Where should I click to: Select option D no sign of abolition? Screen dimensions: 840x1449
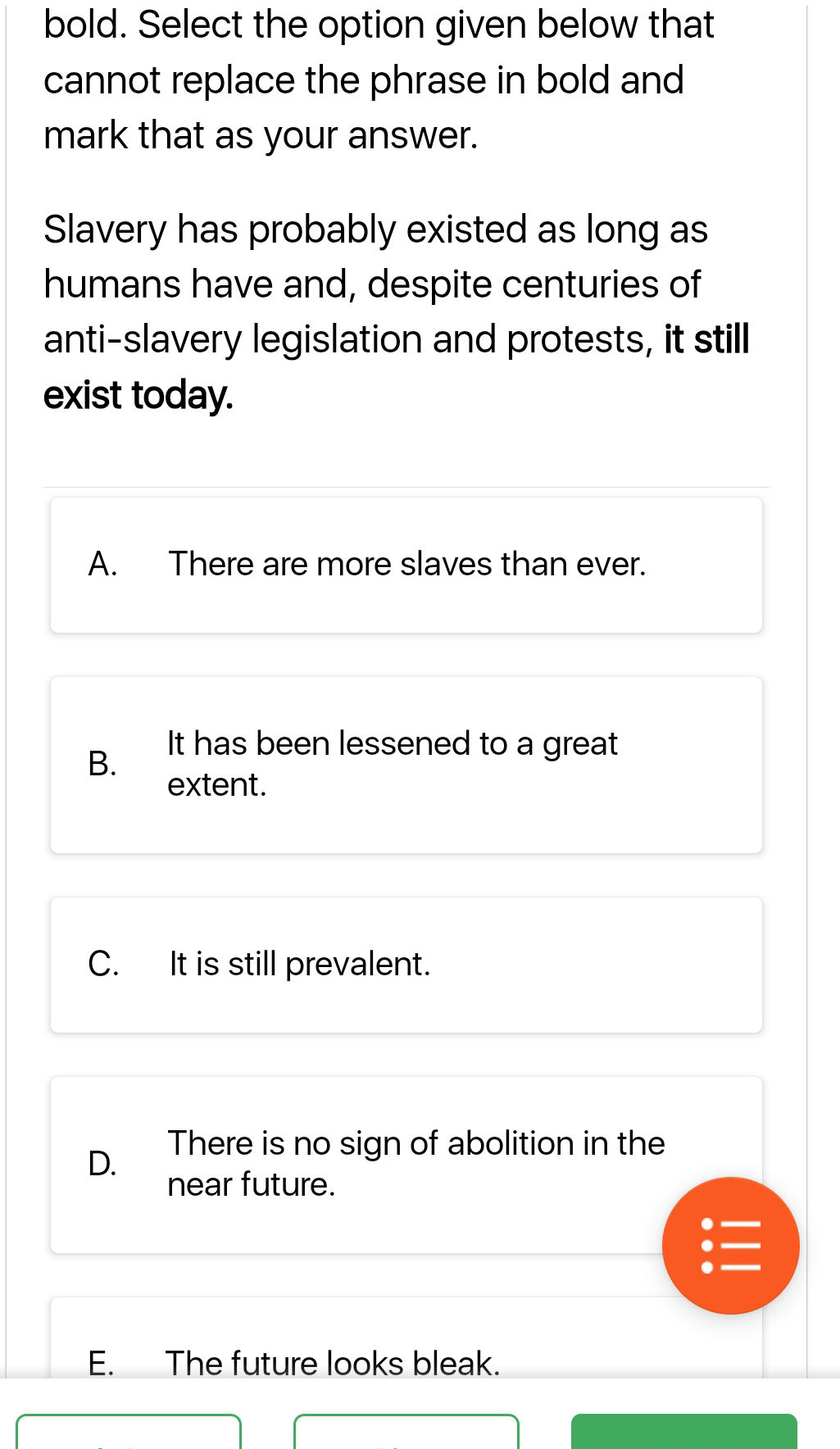tap(406, 1163)
